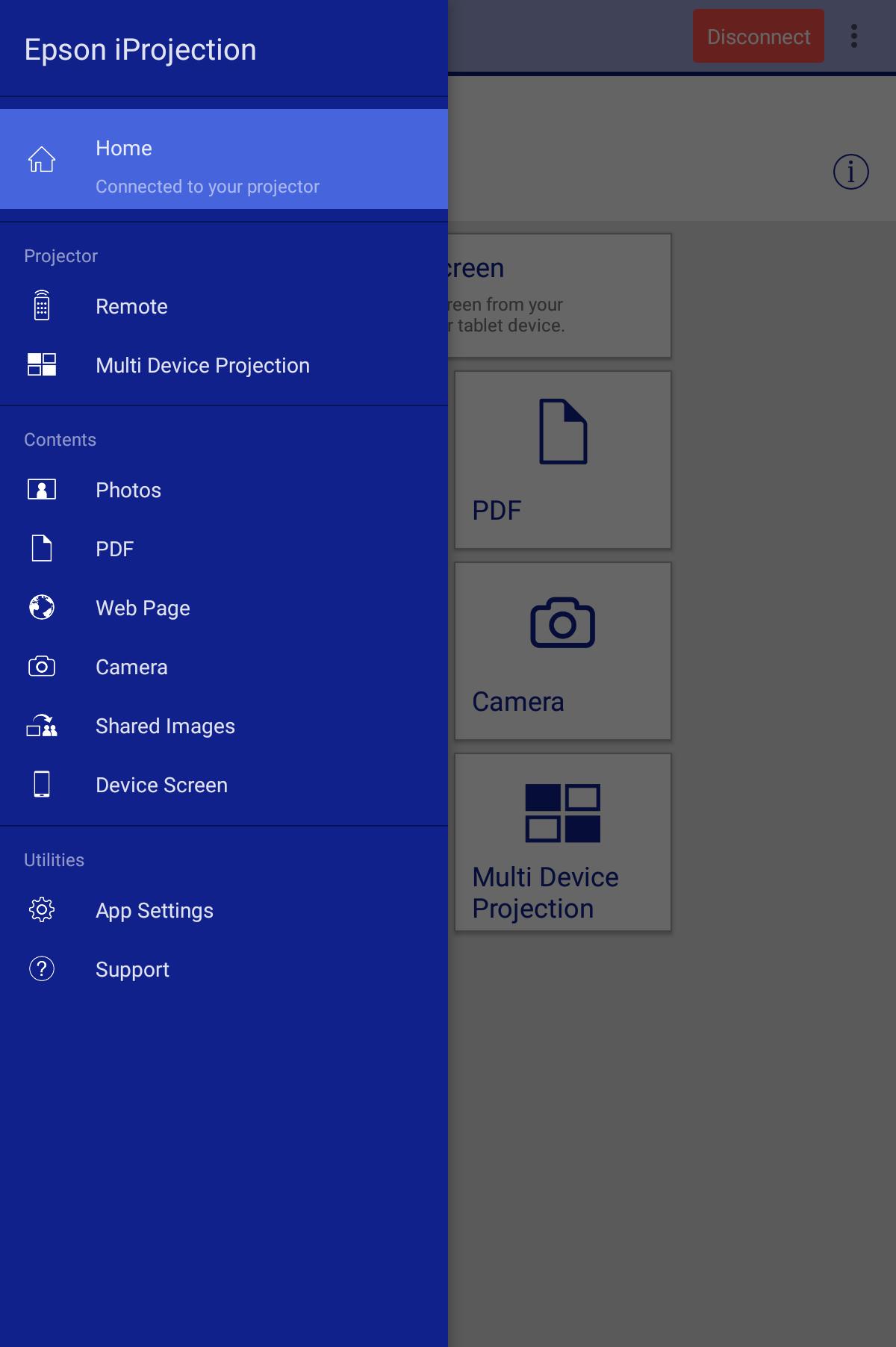Select Camera in the drawer menu
This screenshot has width=896, height=1347.
[224, 667]
